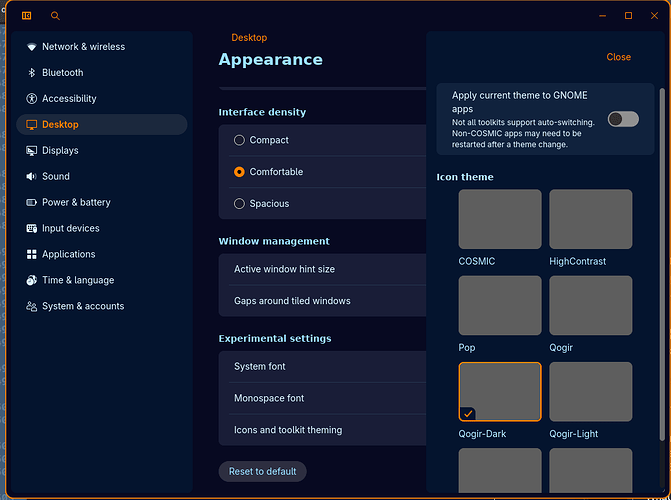Open System & accounts page
The height and width of the screenshot is (500, 671).
tap(82, 307)
